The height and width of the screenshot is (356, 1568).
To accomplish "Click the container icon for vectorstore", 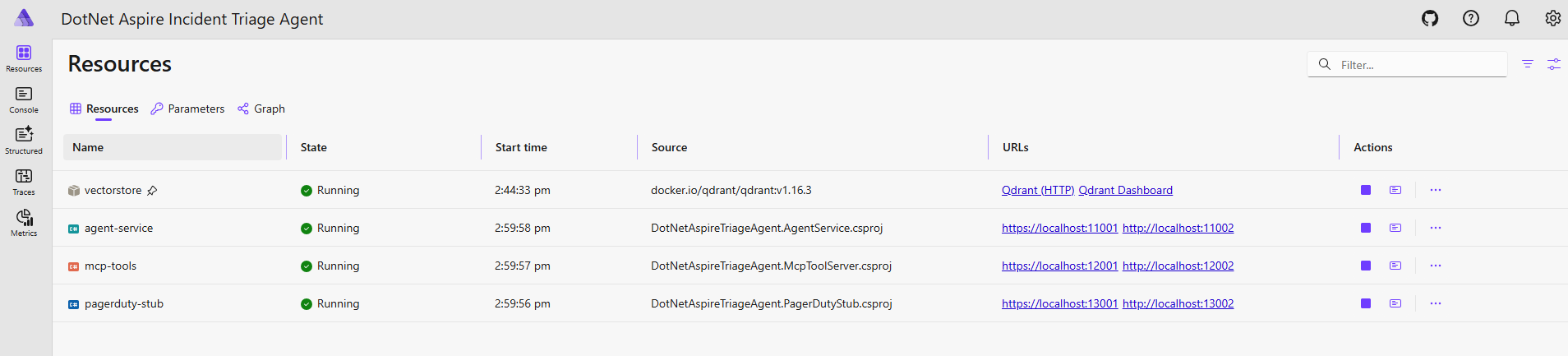I will pyautogui.click(x=74, y=191).
